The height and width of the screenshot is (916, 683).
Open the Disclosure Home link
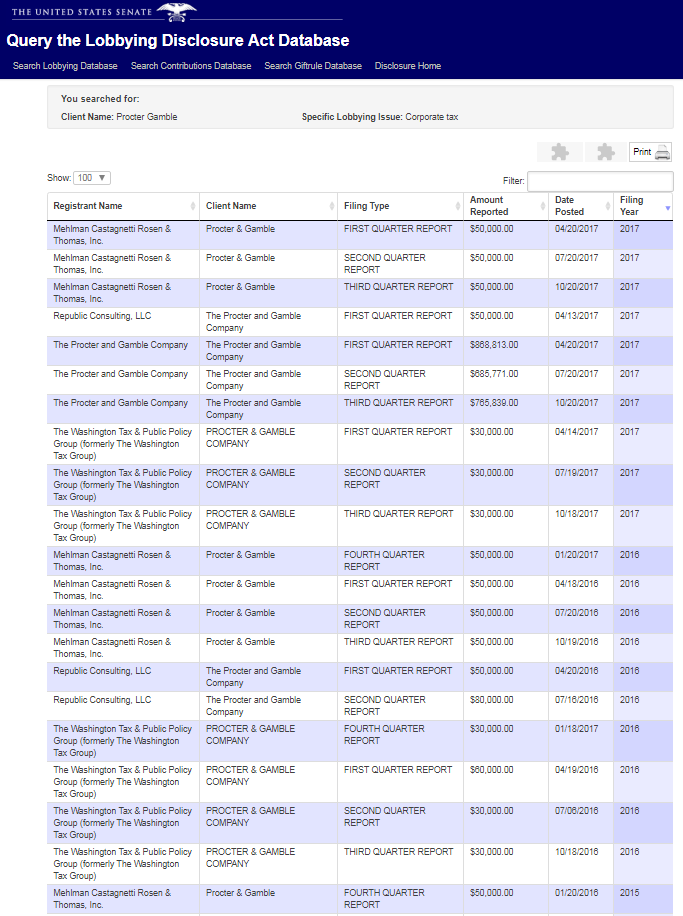[x=408, y=66]
